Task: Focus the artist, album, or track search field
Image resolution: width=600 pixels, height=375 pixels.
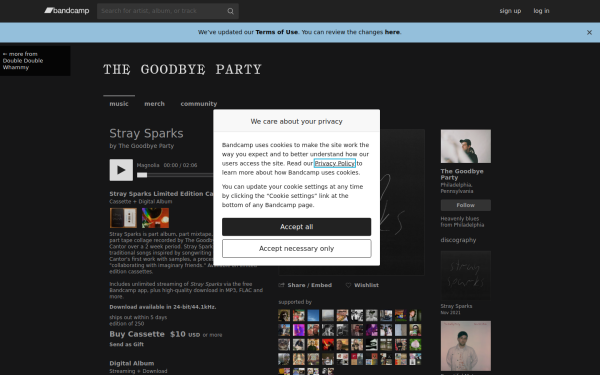Action: 168,11
